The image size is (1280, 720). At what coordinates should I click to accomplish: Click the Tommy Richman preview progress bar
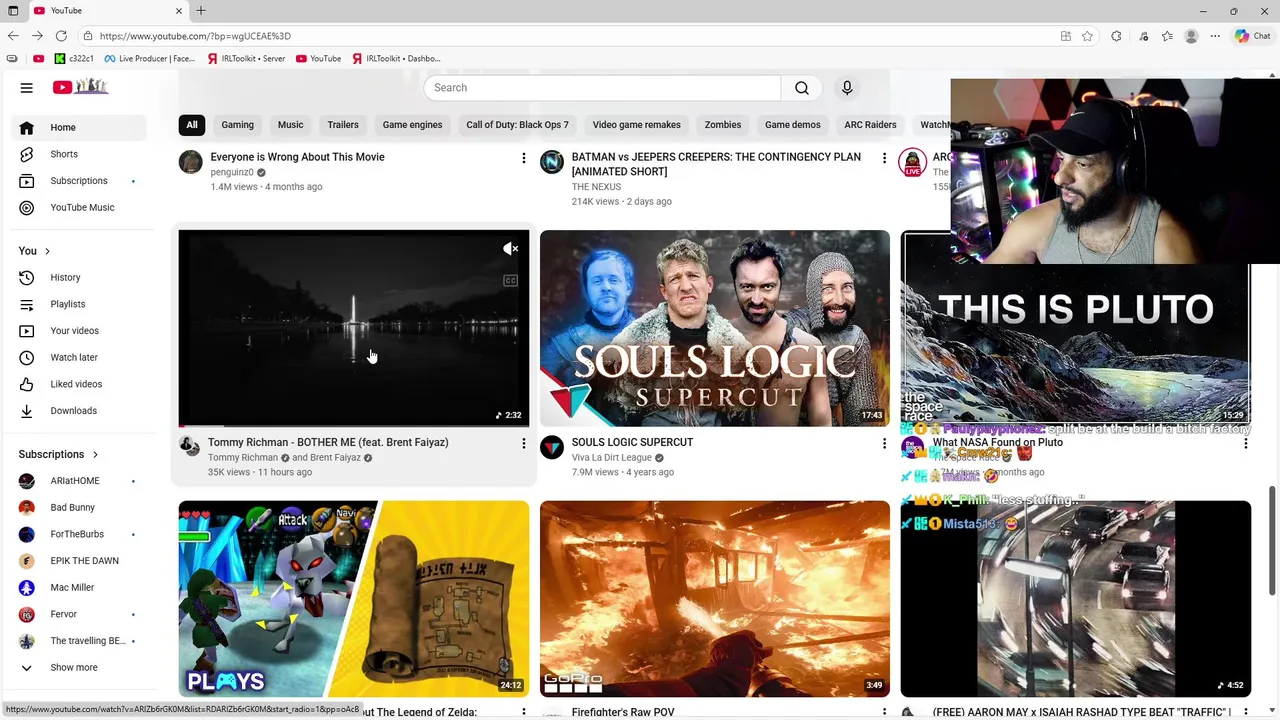click(354, 425)
